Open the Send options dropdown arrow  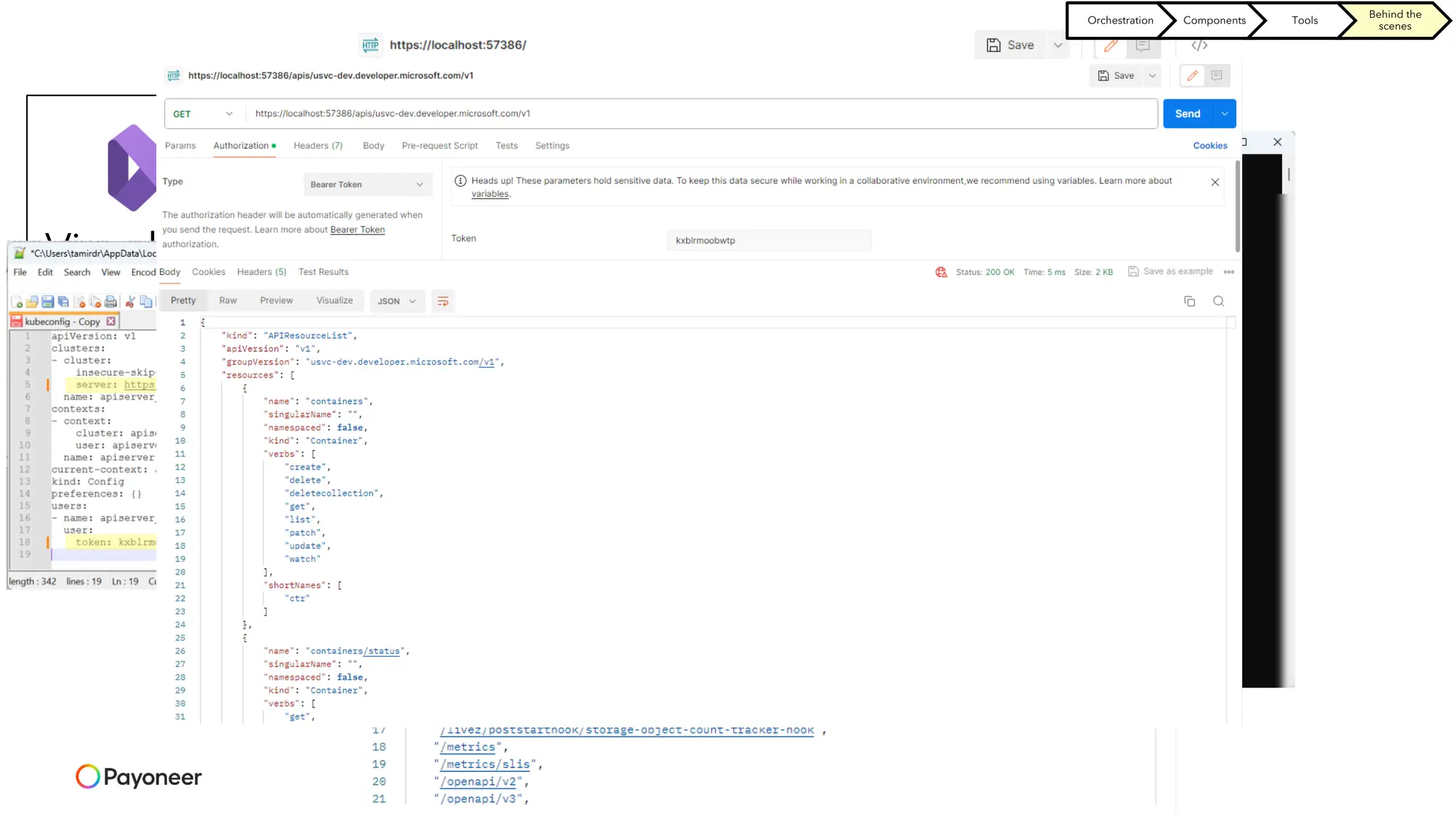tap(1224, 114)
